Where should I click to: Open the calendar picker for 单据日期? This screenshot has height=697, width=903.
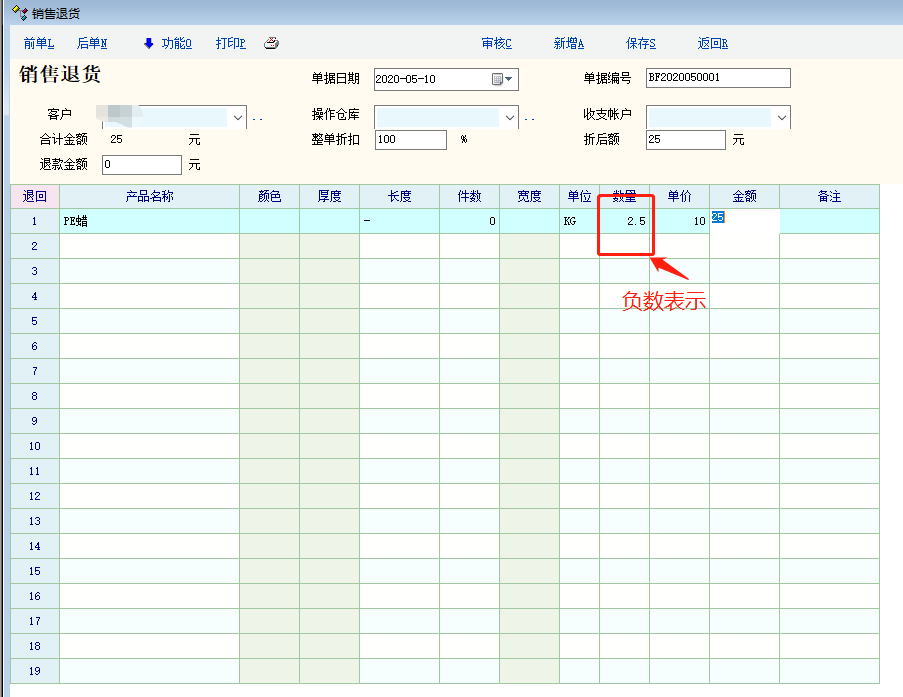click(502, 79)
